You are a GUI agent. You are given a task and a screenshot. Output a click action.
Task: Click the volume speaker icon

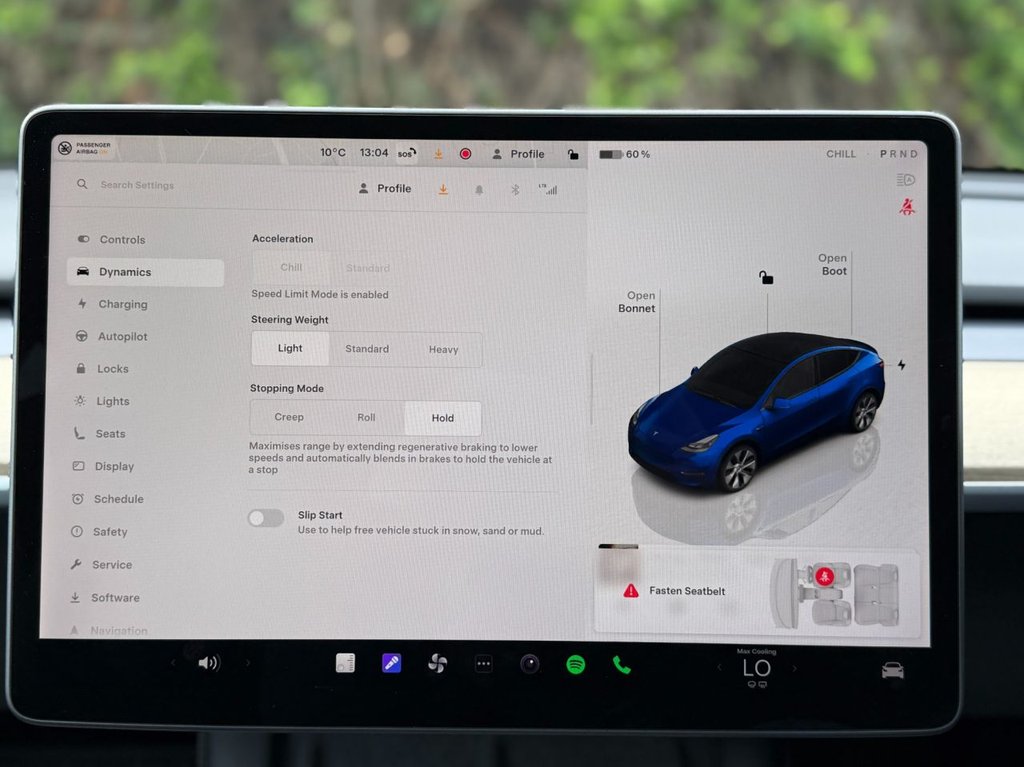pyautogui.click(x=208, y=662)
